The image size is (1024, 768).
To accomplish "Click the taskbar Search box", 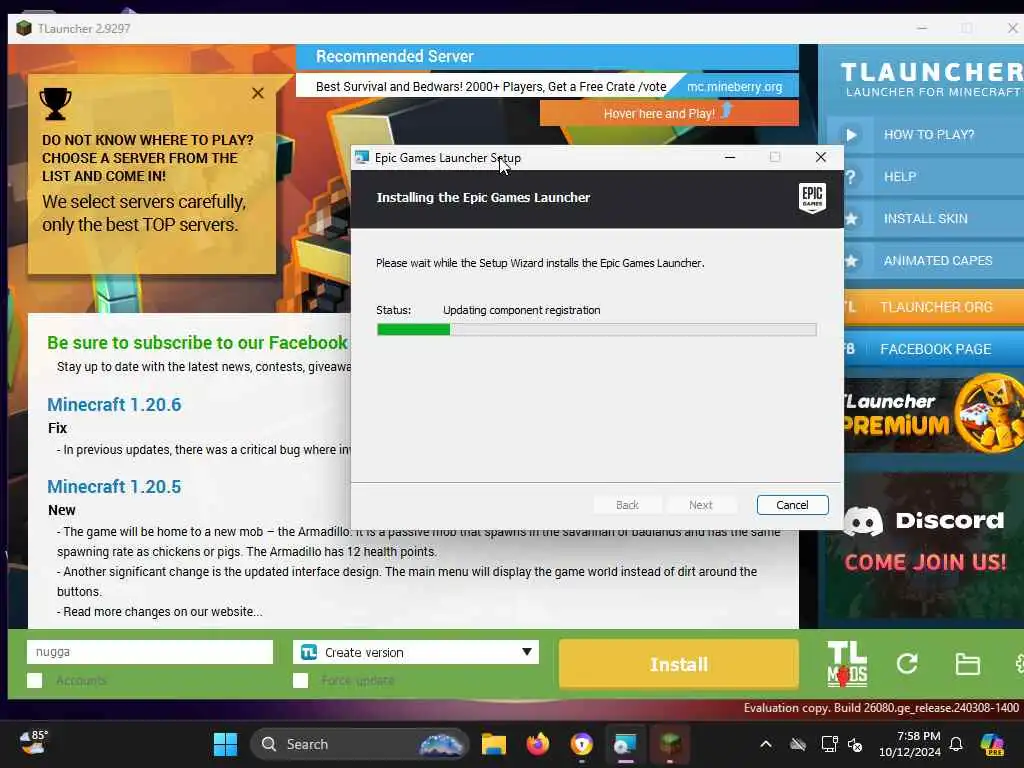I will click(x=360, y=744).
